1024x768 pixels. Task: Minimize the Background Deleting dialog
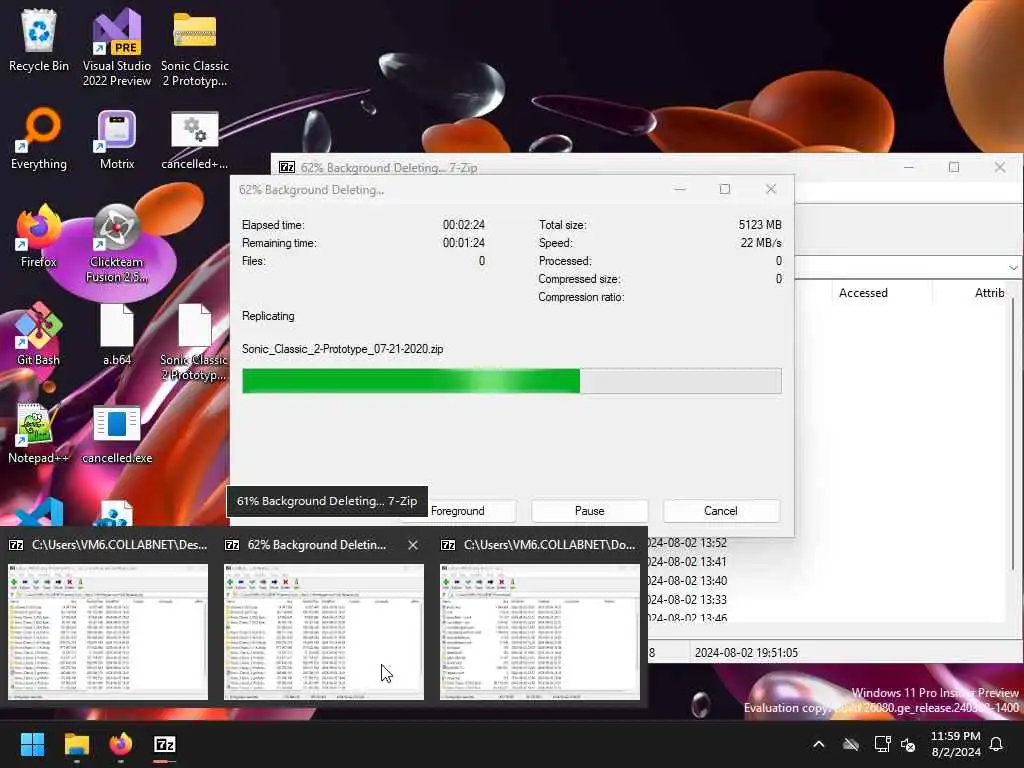pyautogui.click(x=680, y=189)
